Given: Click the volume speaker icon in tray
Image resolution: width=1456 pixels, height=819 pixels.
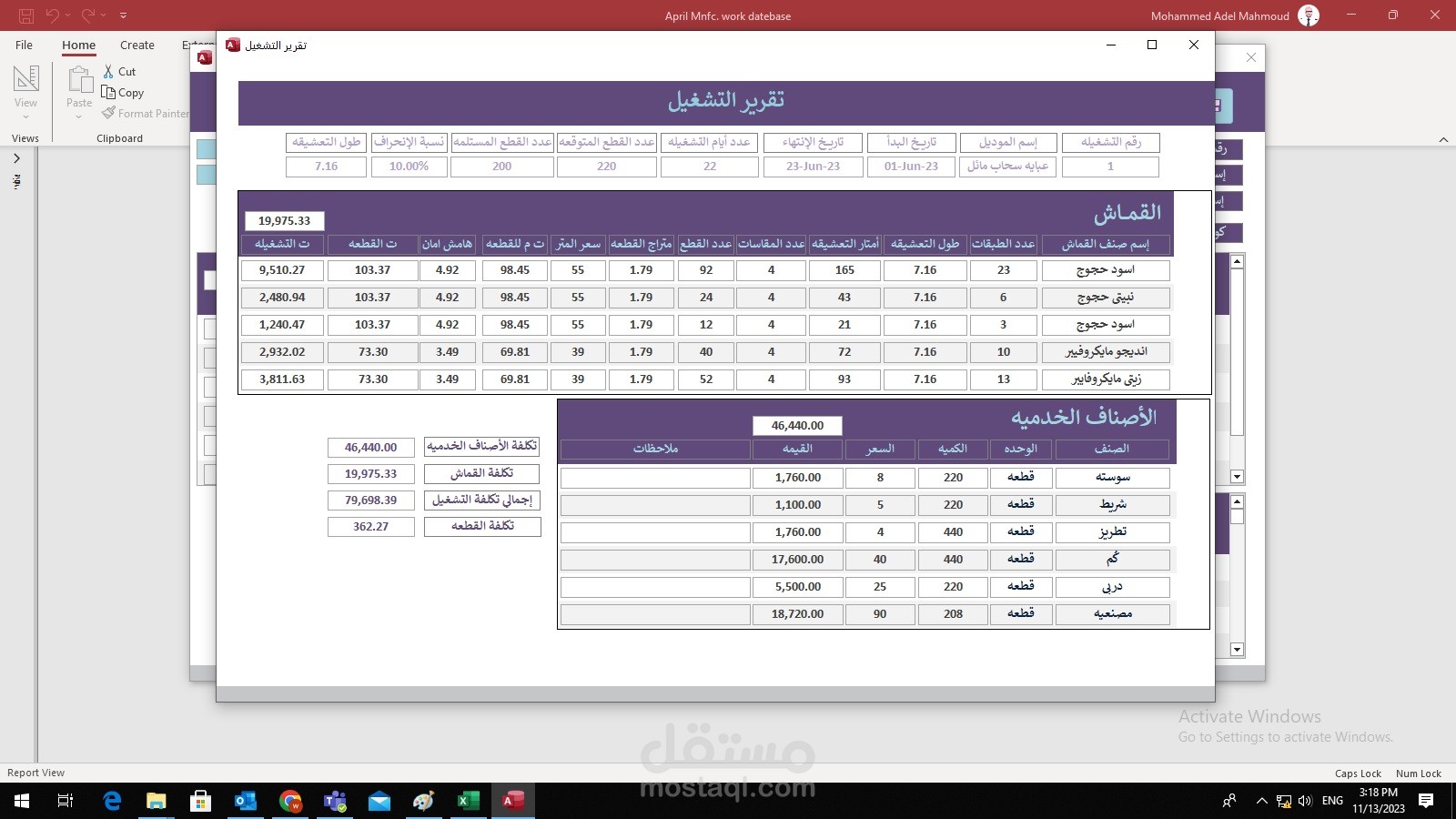Looking at the screenshot, I should [x=1305, y=801].
